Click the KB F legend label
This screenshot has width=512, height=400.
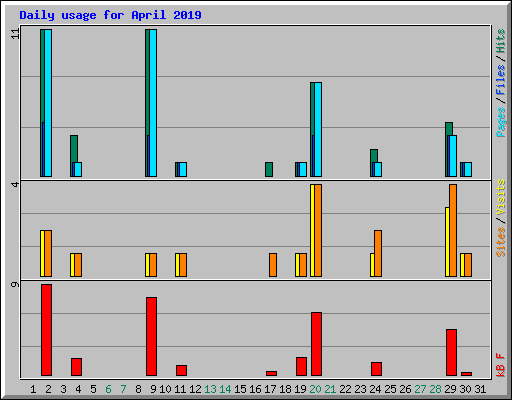(x=501, y=365)
